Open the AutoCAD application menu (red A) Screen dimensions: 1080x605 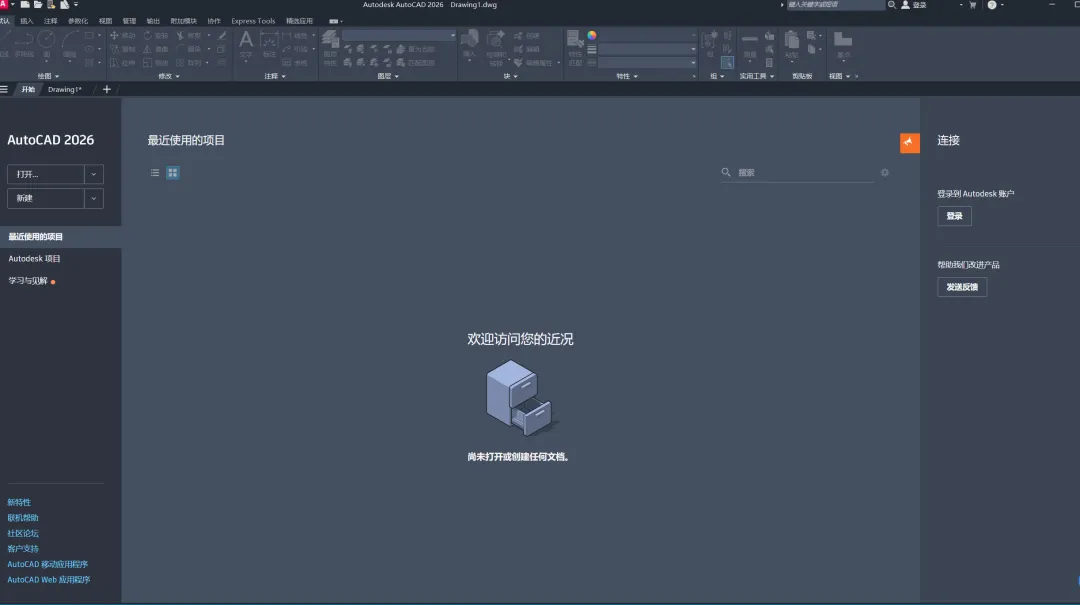pyautogui.click(x=4, y=4)
